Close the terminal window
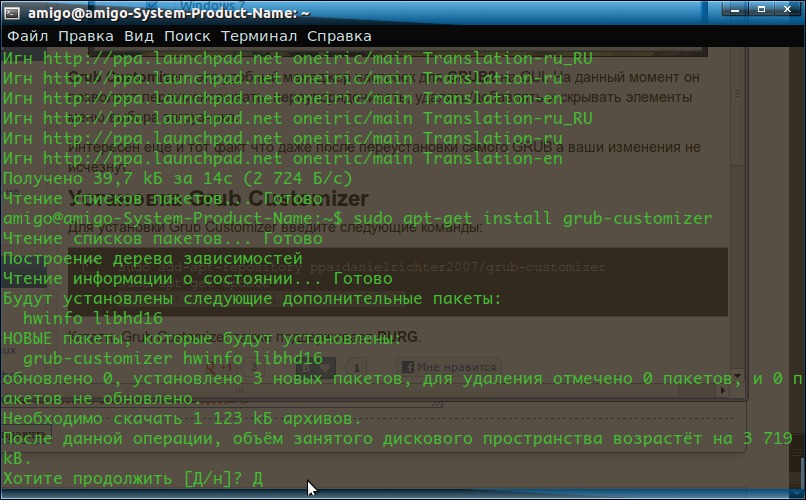The height and width of the screenshot is (500, 806). (788, 9)
